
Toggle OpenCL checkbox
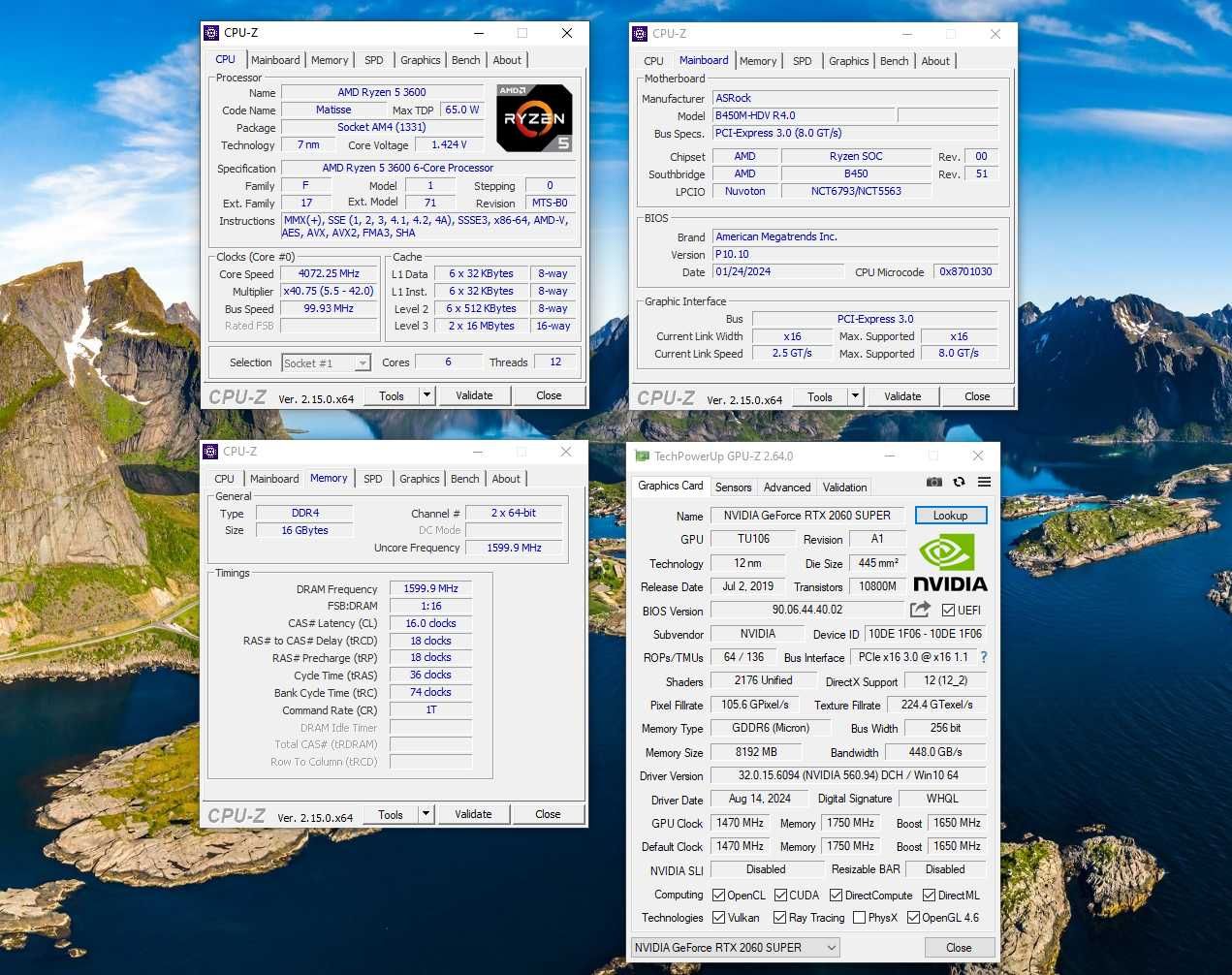pos(718,896)
